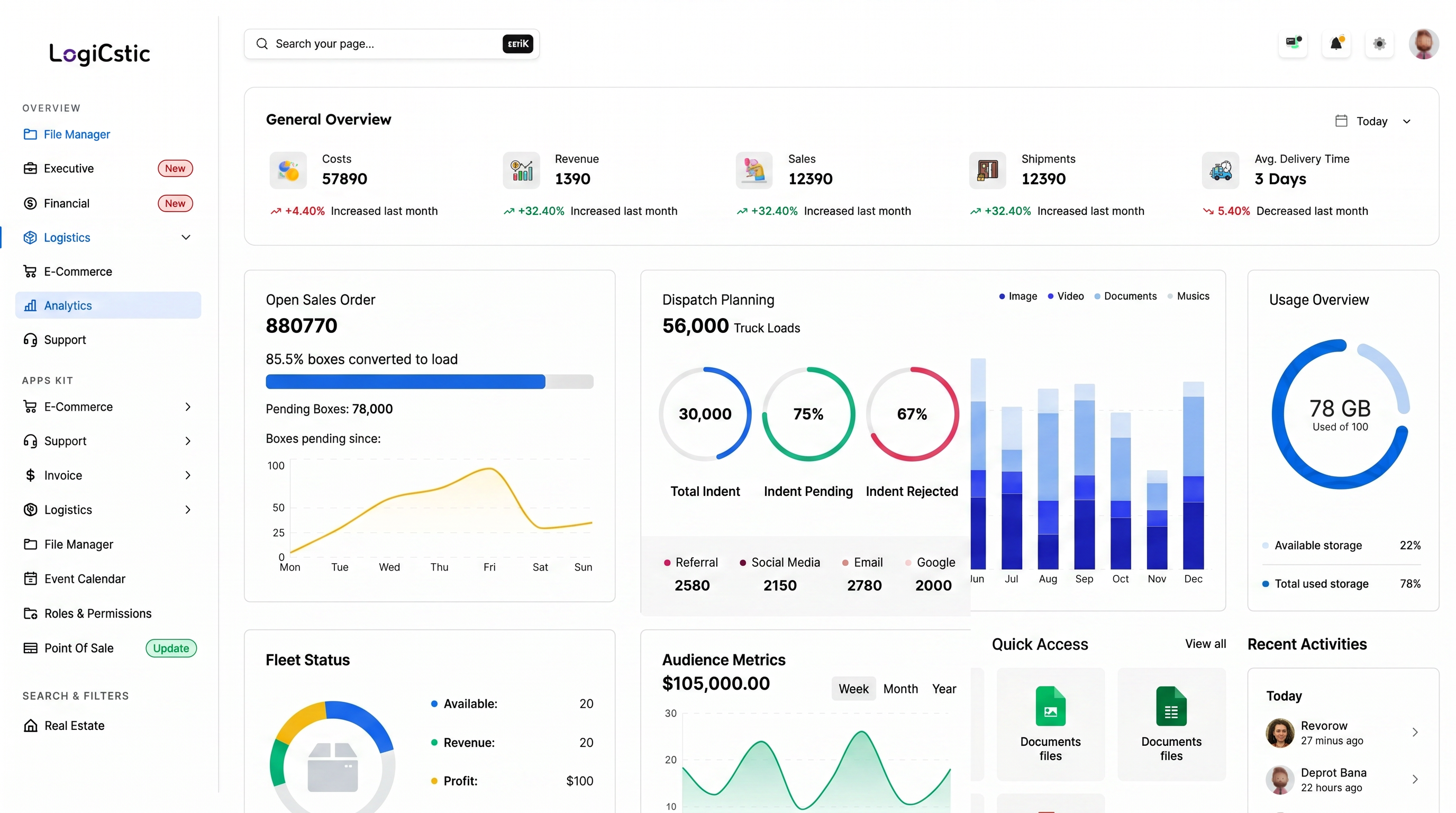Open Real Estate in the sidebar
This screenshot has height=813, width=1456.
coord(74,725)
